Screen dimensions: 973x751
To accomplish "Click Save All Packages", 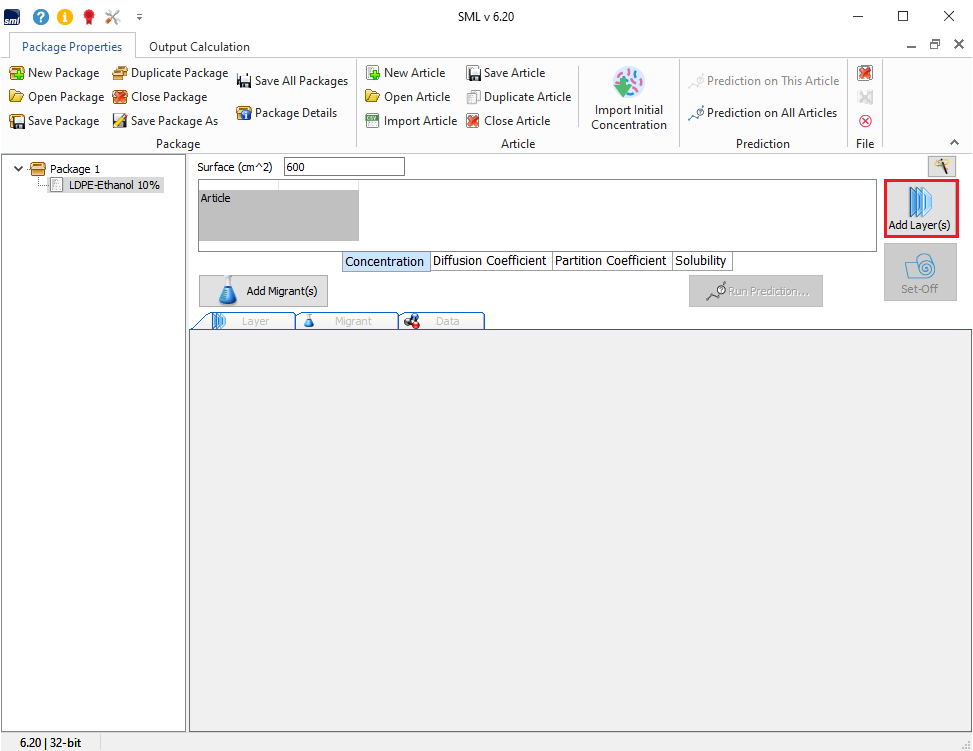I will (292, 81).
